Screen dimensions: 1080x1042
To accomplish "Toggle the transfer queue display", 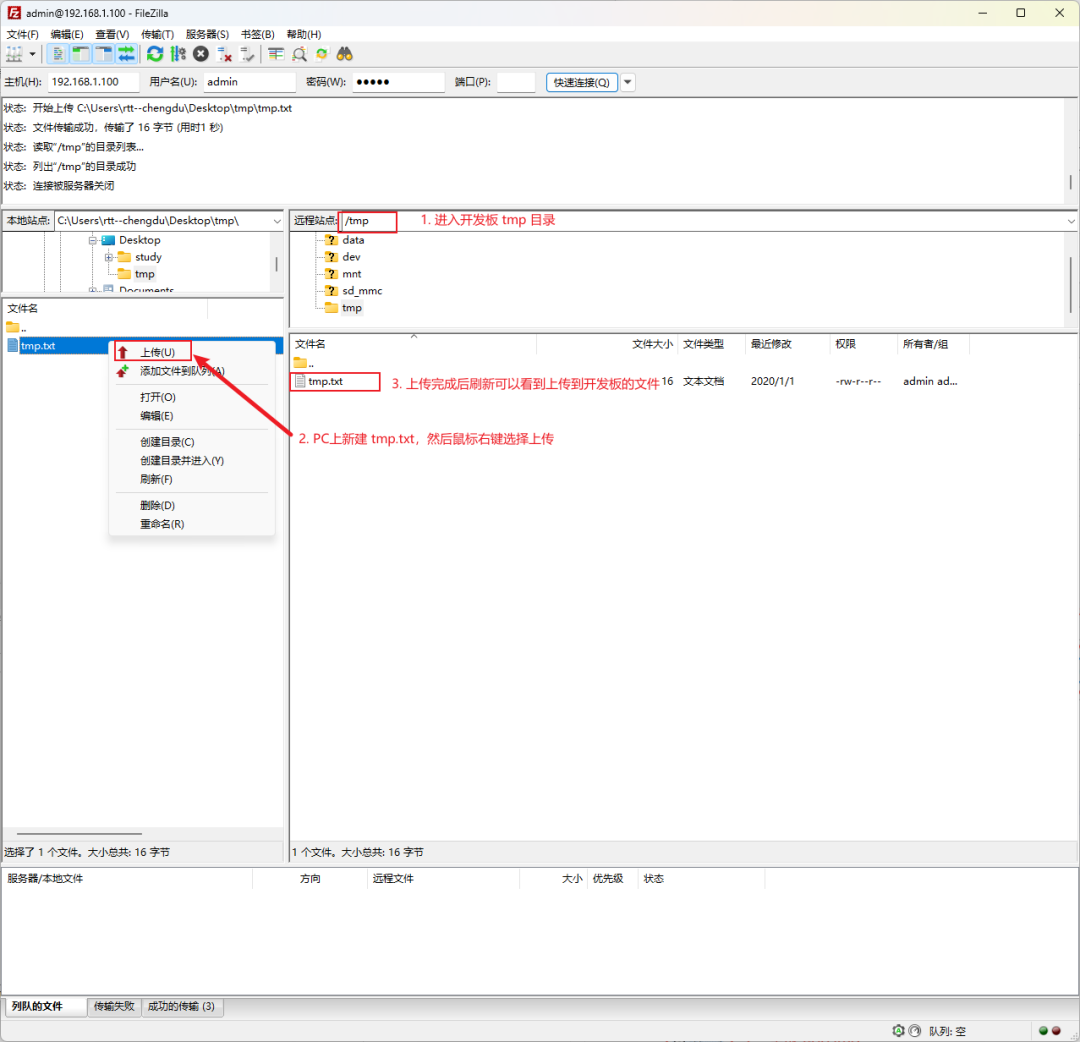I will pos(127,54).
